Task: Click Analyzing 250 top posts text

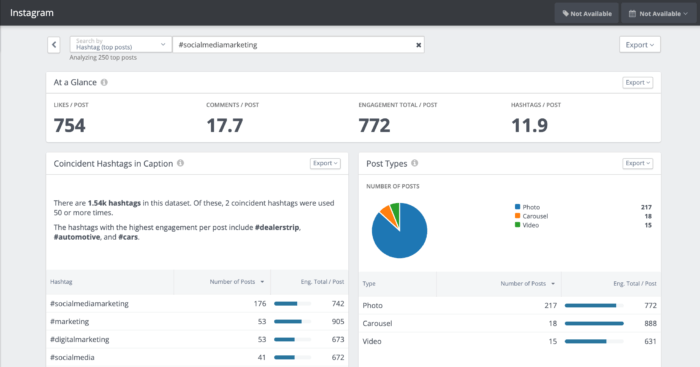Action: point(103,58)
